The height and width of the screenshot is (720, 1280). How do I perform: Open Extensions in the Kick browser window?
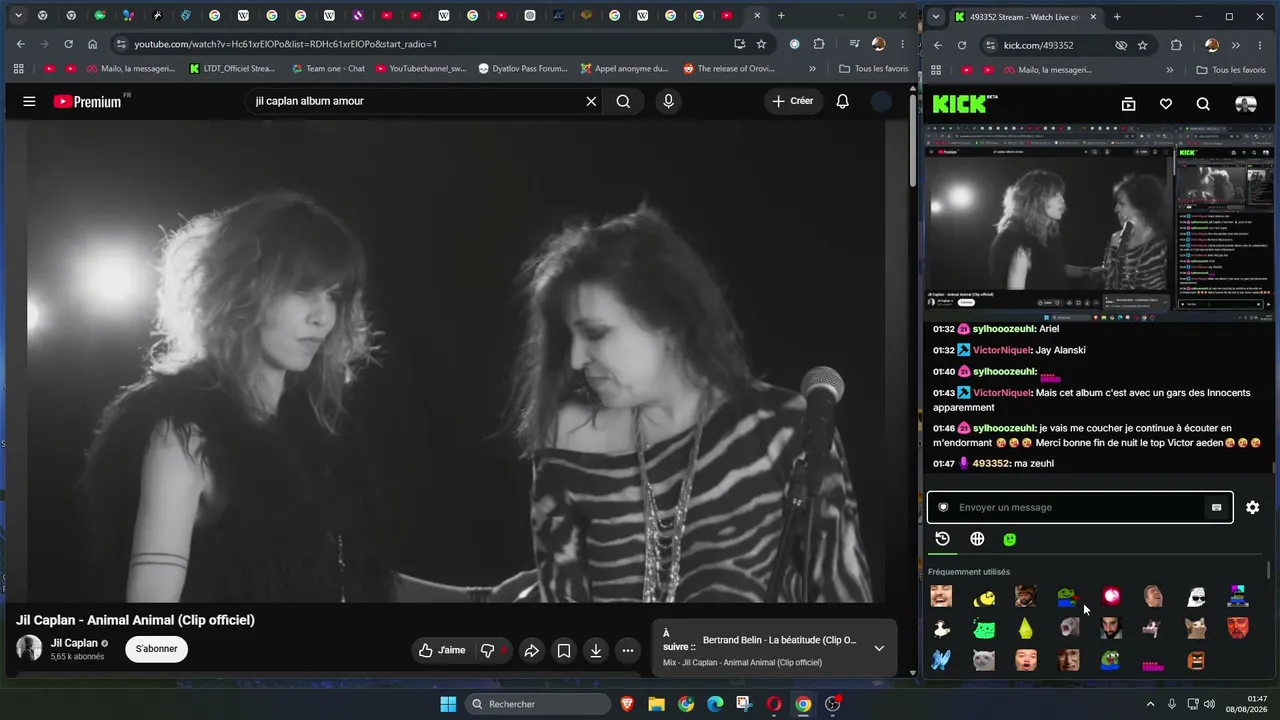click(1176, 45)
